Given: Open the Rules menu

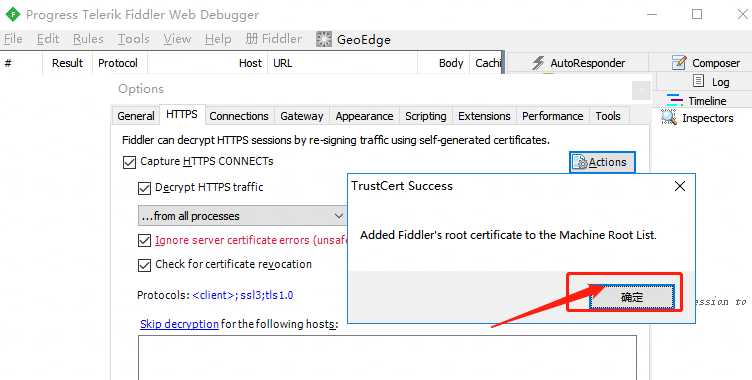Looking at the screenshot, I should coord(88,39).
